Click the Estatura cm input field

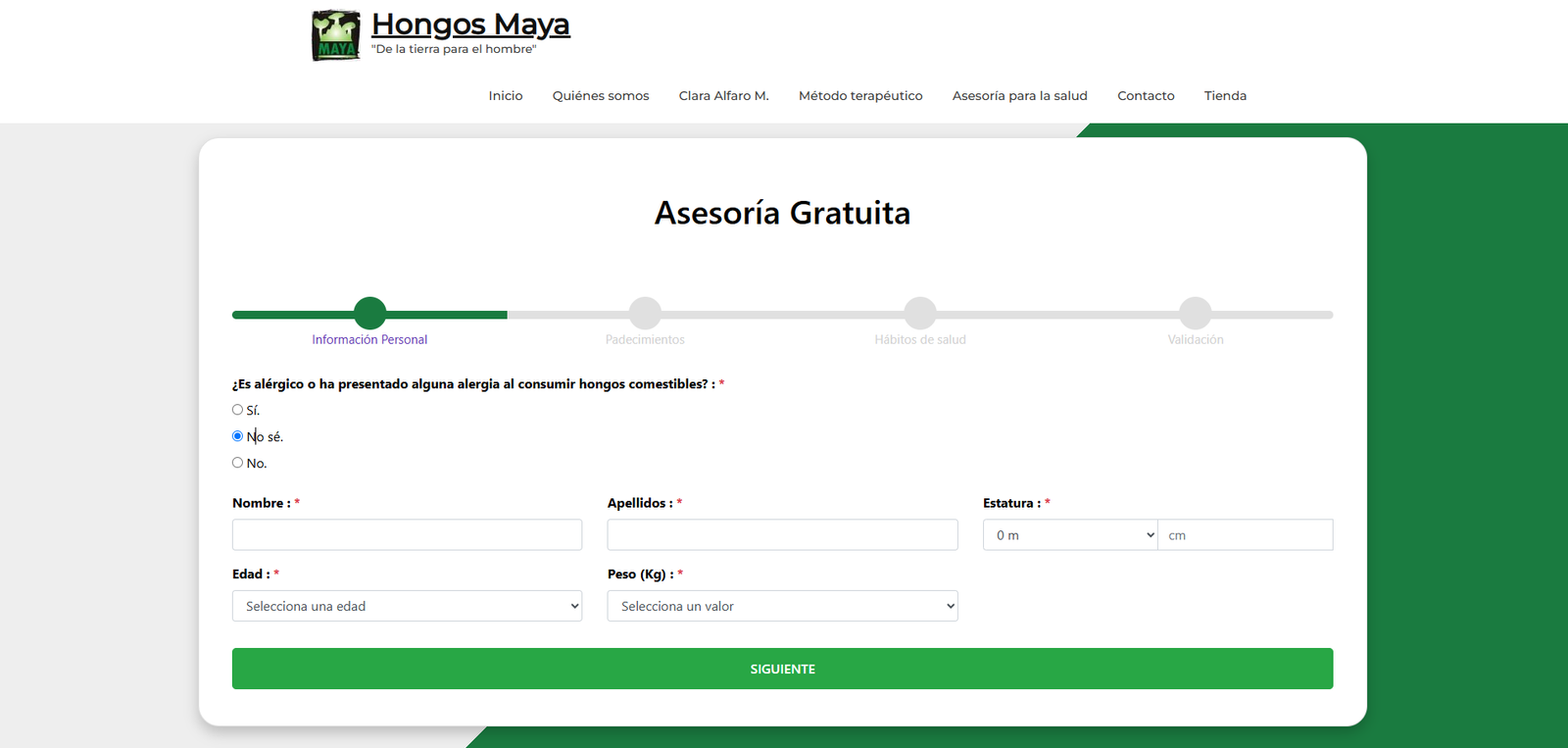tap(1245, 535)
